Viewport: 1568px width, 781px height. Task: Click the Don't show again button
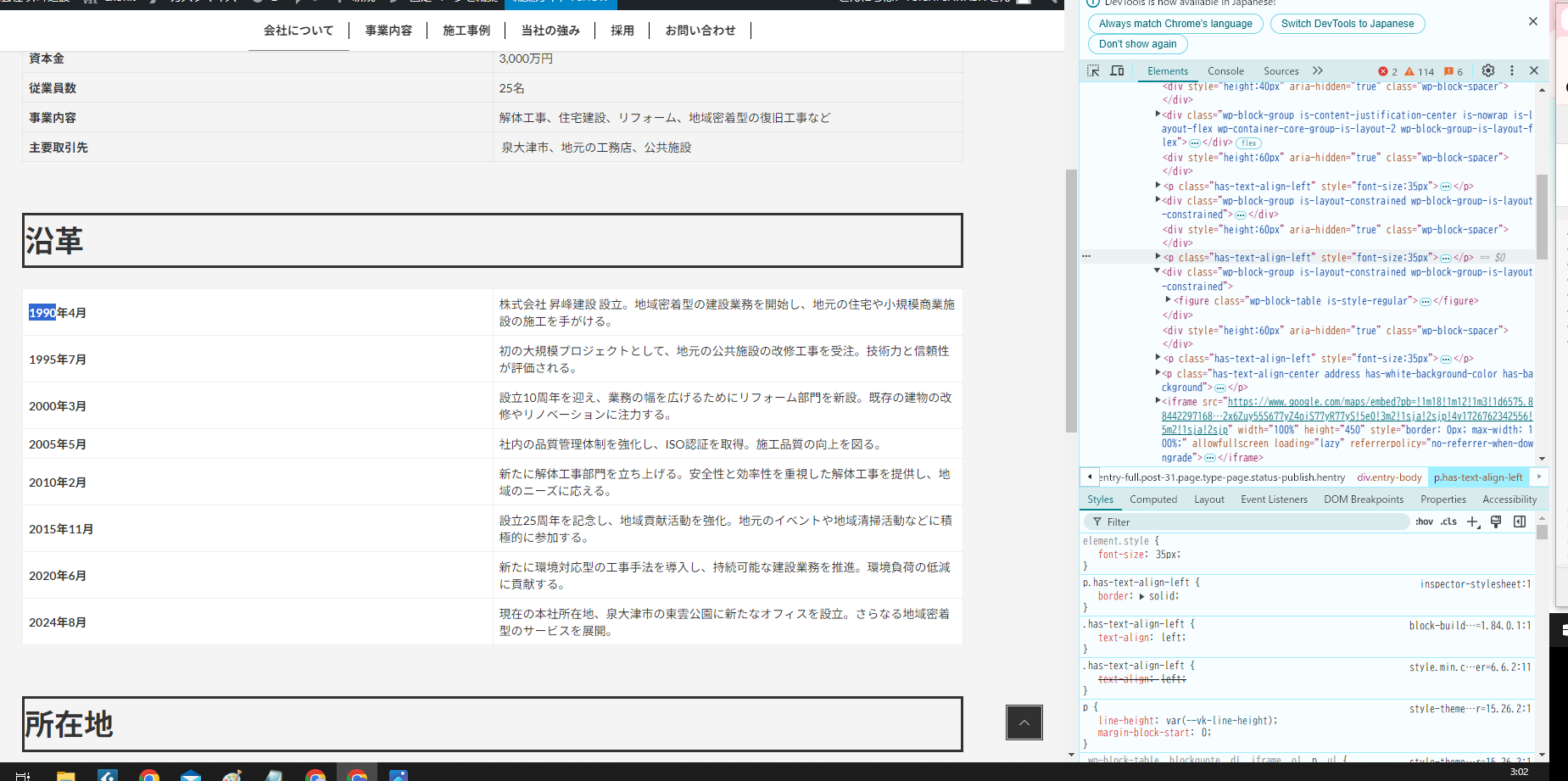(1138, 44)
